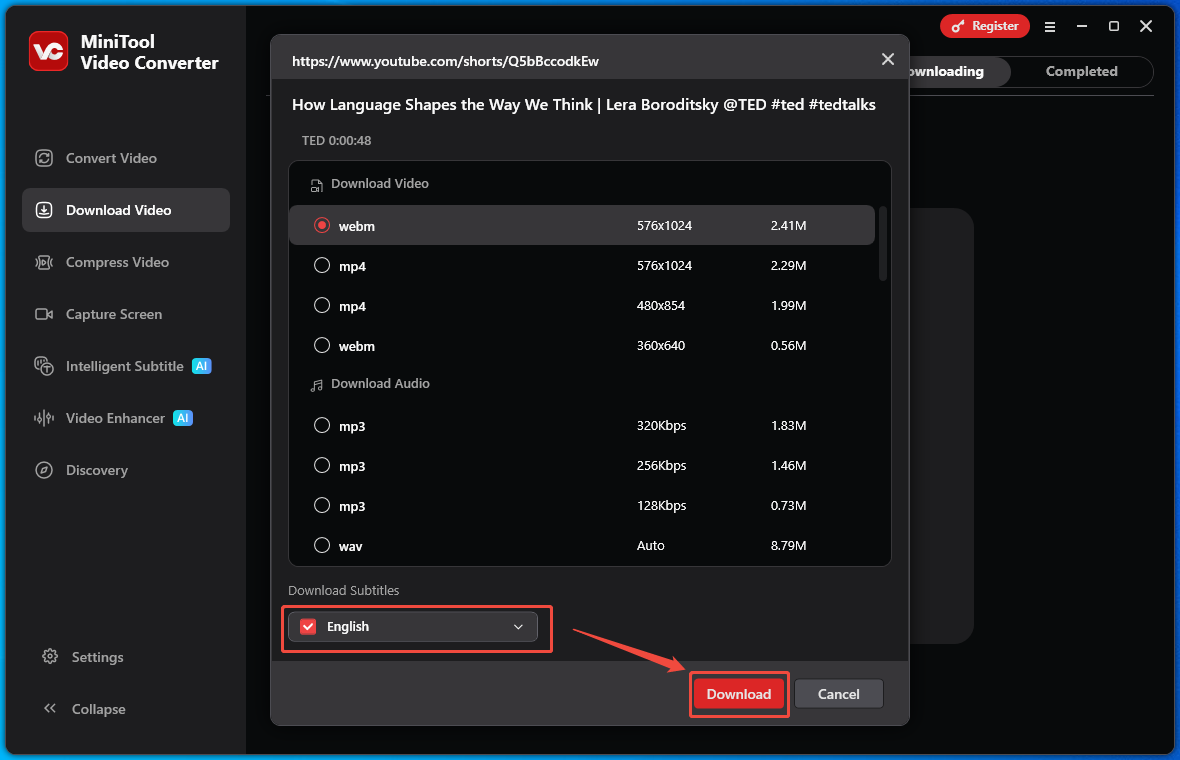The image size is (1180, 760).
Task: Click the Download Video section header icon
Action: [x=317, y=184]
